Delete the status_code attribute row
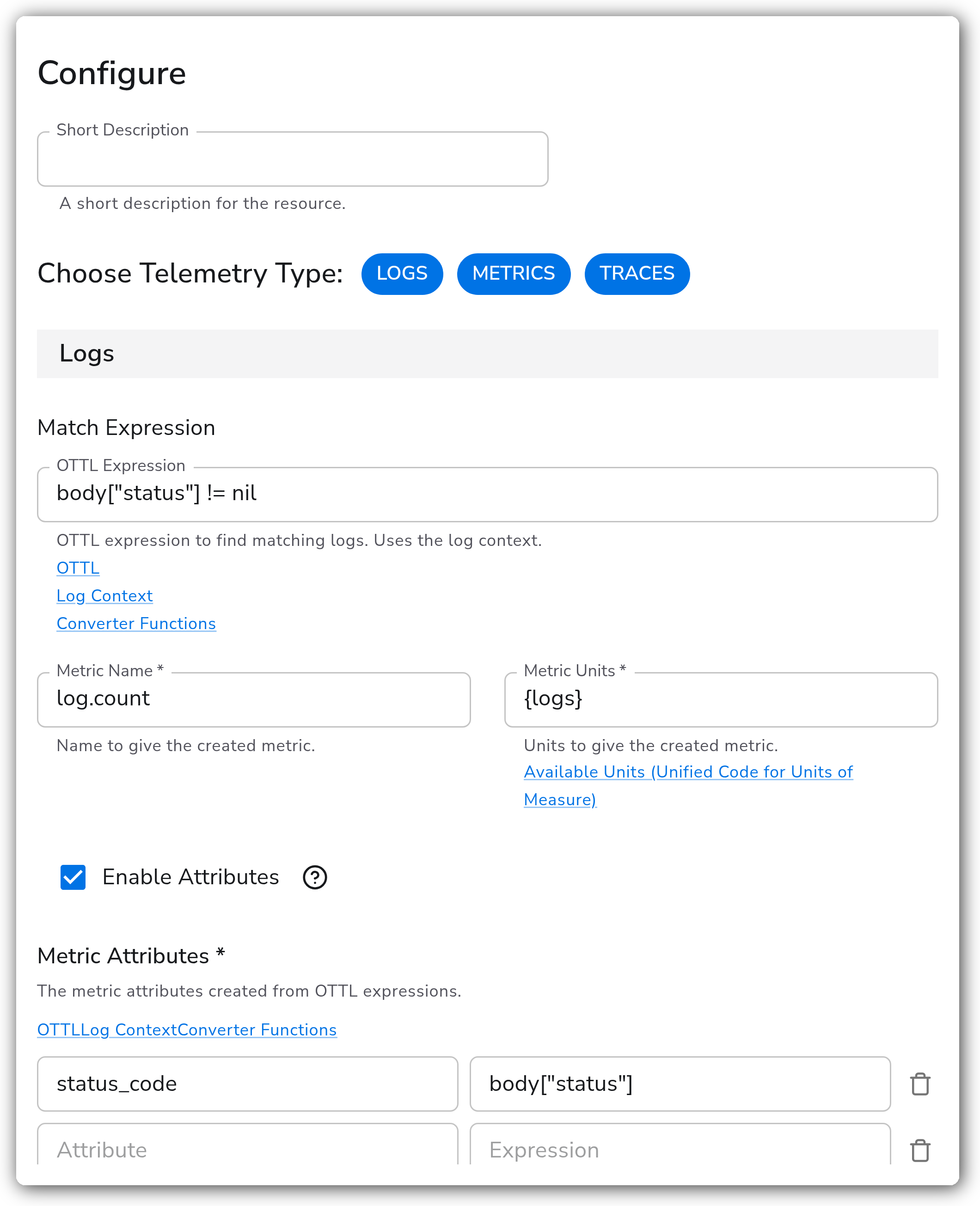The image size is (980, 1206). pyautogui.click(x=920, y=1084)
